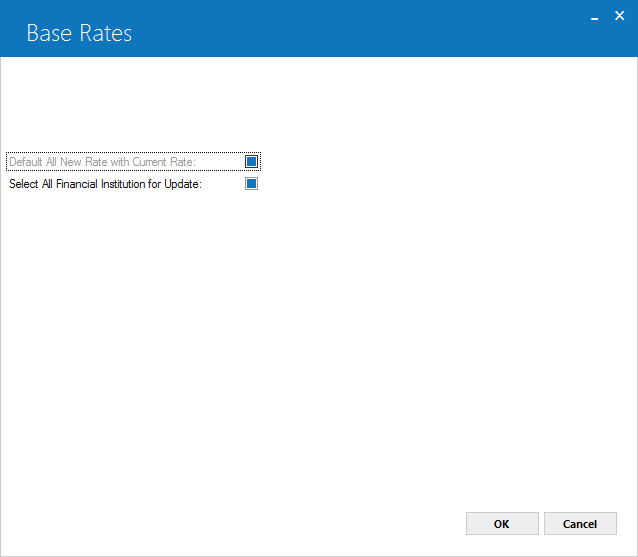This screenshot has width=638, height=557.
Task: Hit the X icon in the title bar
Action: (x=619, y=16)
